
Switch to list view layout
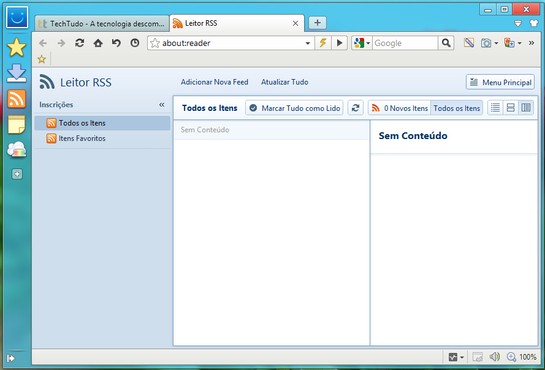495,108
